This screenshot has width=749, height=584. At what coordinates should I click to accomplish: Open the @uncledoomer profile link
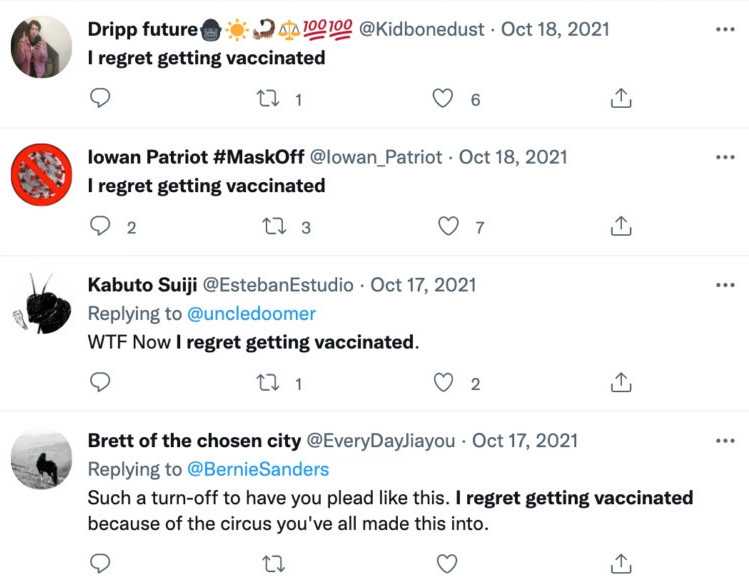251,313
